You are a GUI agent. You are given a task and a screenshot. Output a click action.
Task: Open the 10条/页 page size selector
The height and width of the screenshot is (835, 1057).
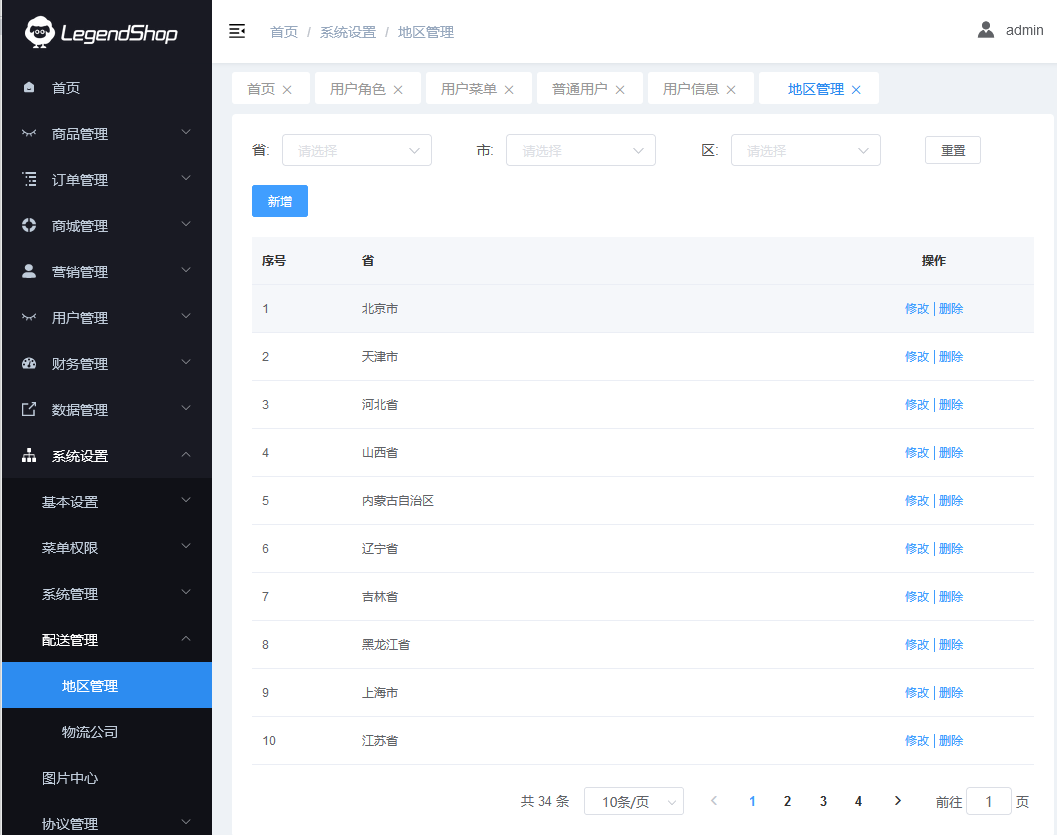click(x=633, y=802)
